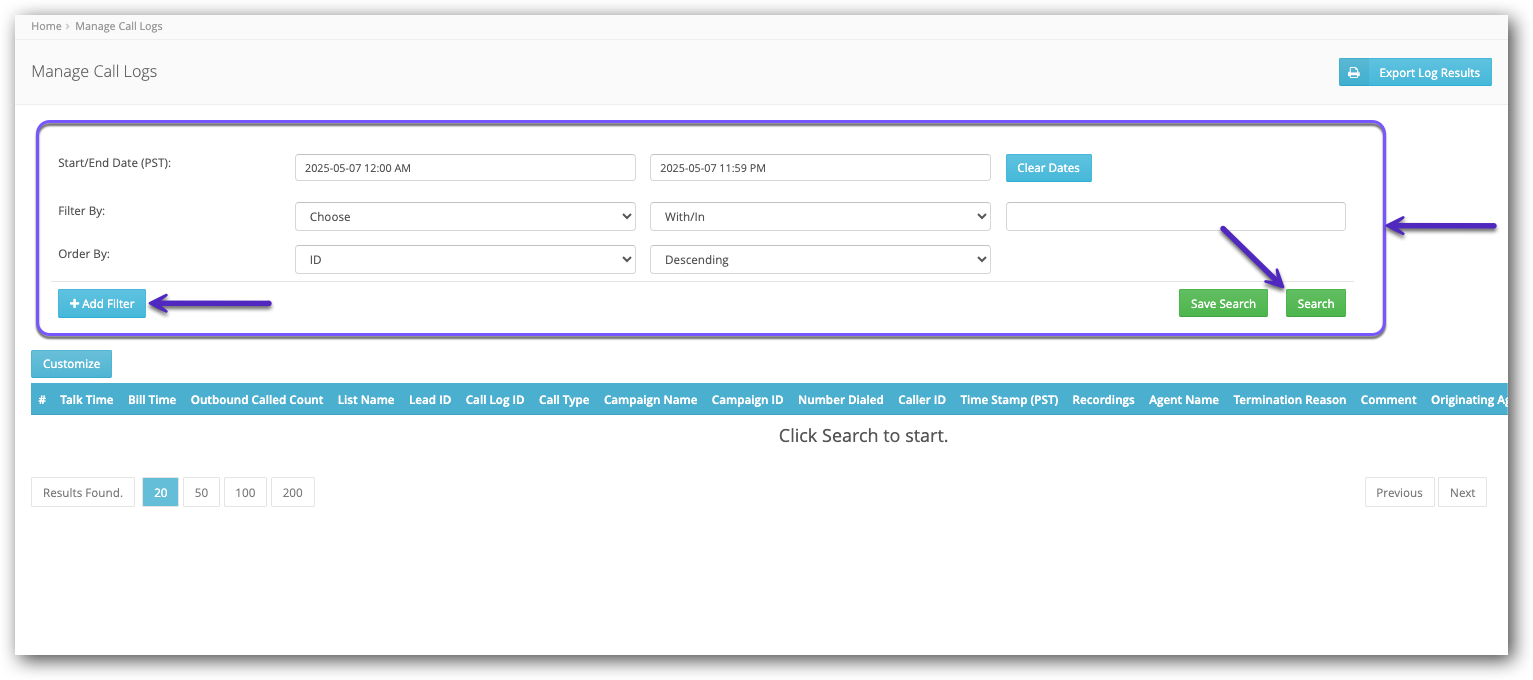Open the With/In condition dropdown
Viewport: 1533px width, 680px height.
pyautogui.click(x=820, y=216)
